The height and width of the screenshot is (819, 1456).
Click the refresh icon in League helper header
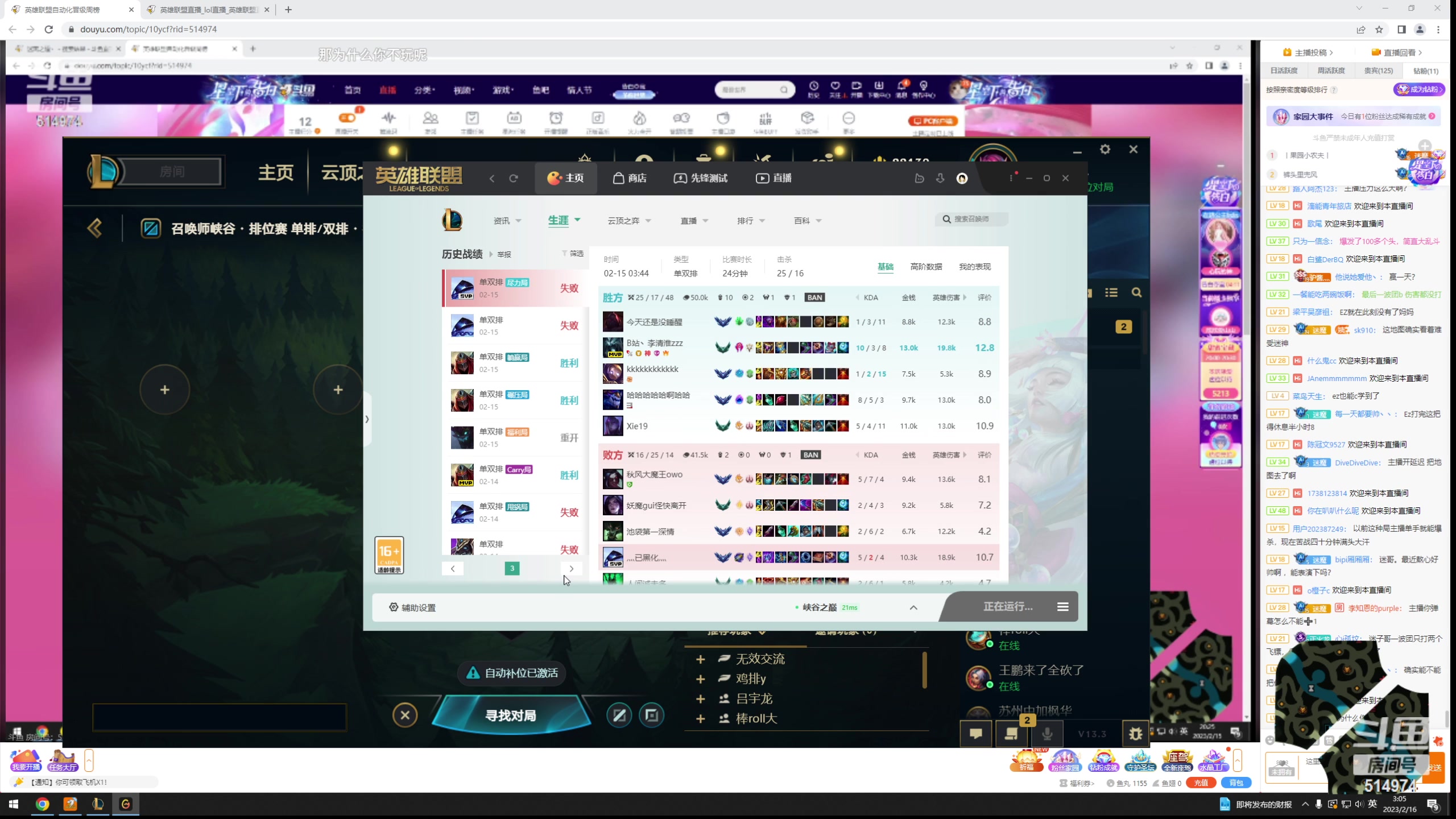coord(513,179)
